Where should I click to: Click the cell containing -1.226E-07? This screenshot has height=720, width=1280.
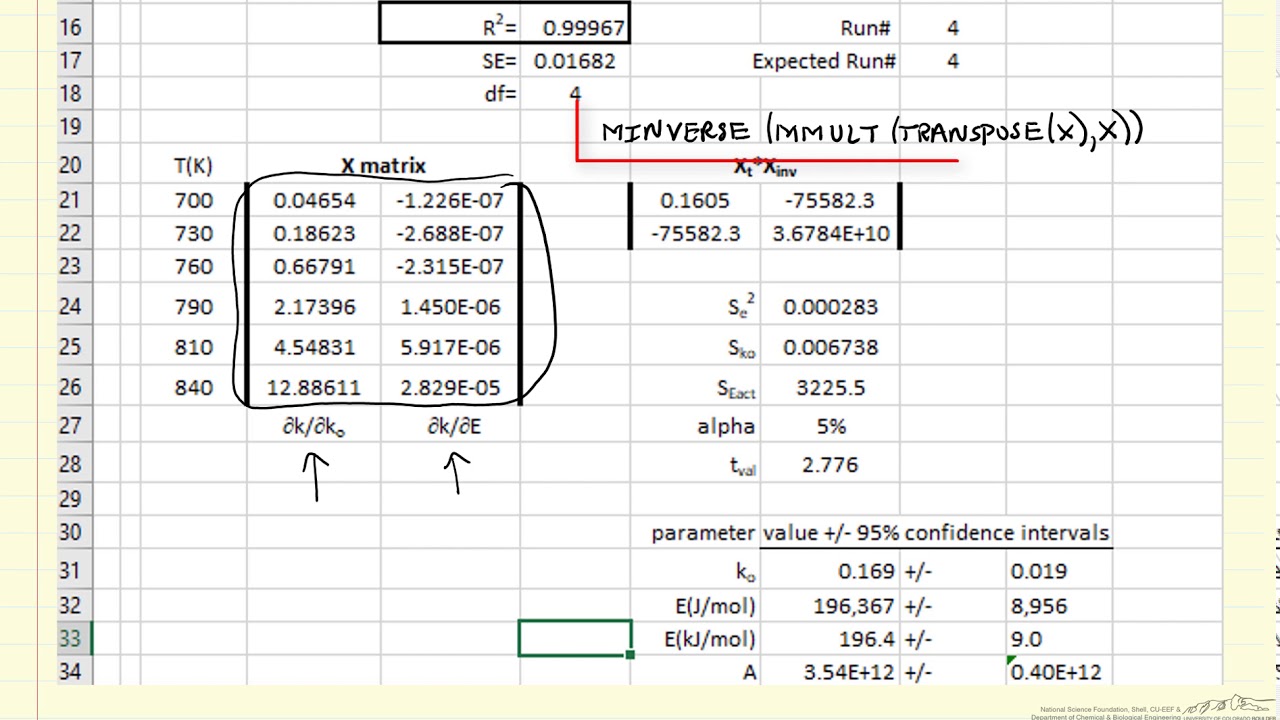(450, 200)
